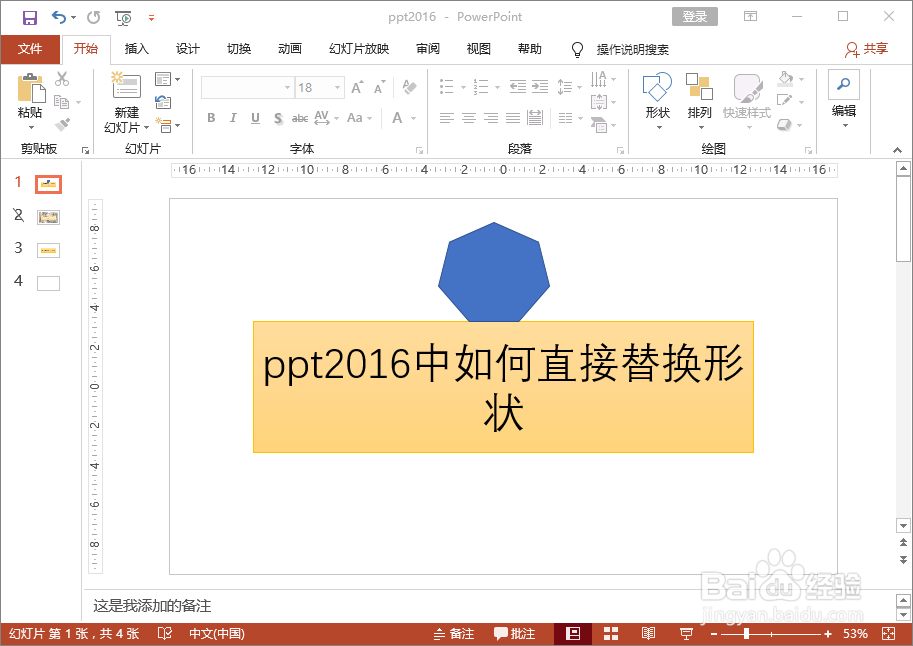The width and height of the screenshot is (913, 646).
Task: Click the Bullets list icon
Action: (x=447, y=87)
